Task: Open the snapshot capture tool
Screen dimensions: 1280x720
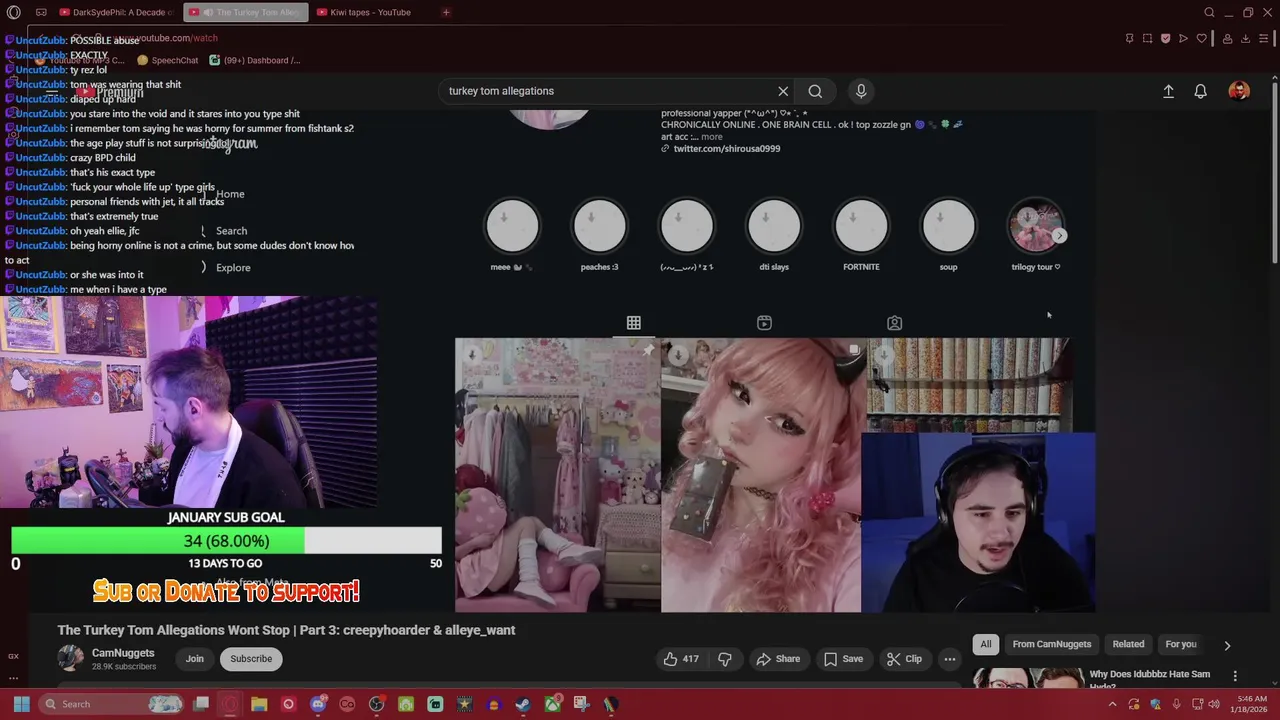Action: [1147, 38]
